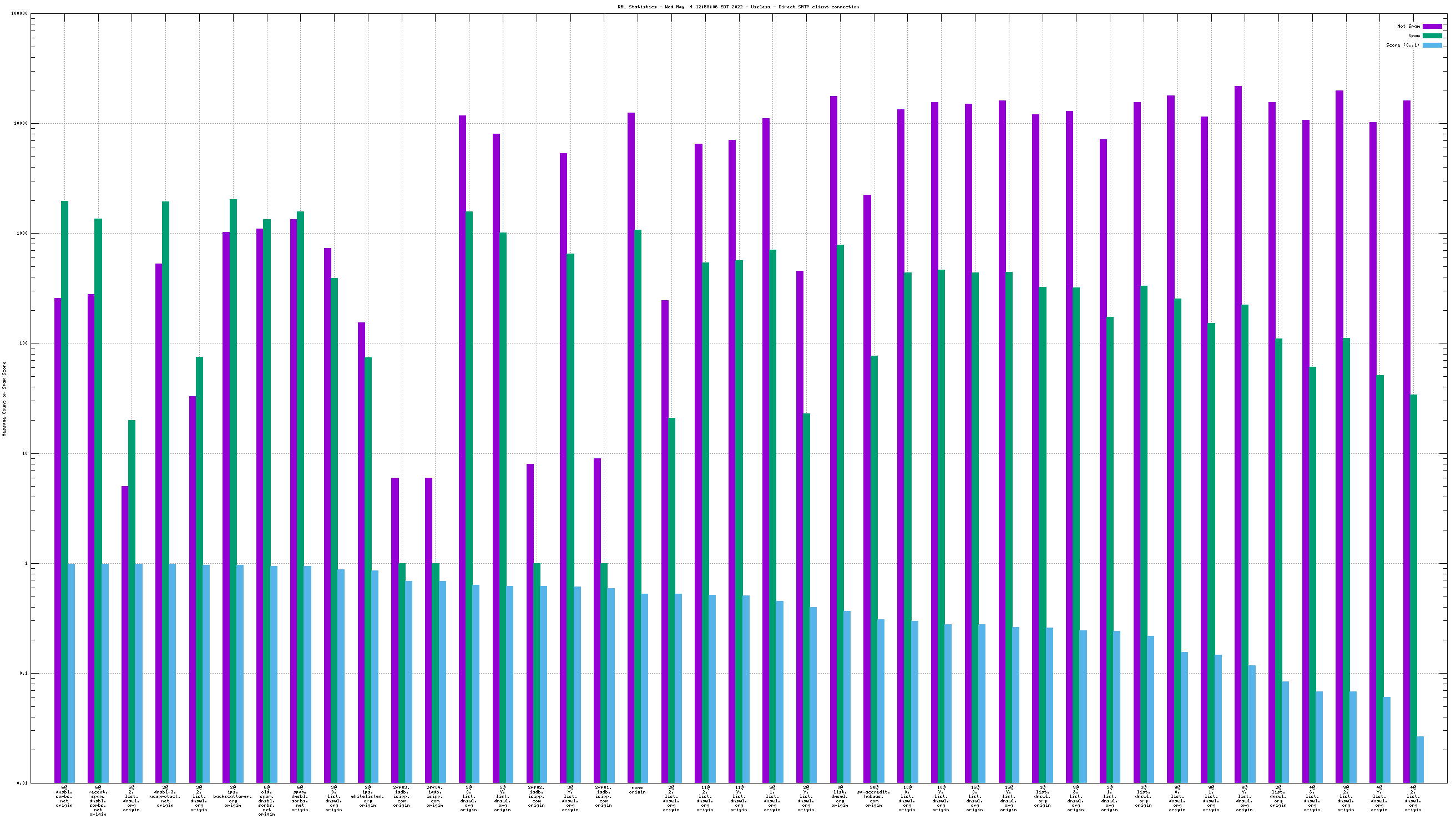Click the blue Score legend swatch

coord(1432,45)
